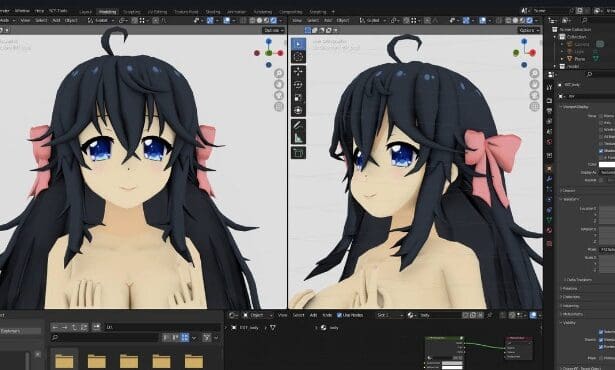This screenshot has height=370, width=615.
Task: Toggle proportional editing in right viewport header
Action: click(x=428, y=20)
